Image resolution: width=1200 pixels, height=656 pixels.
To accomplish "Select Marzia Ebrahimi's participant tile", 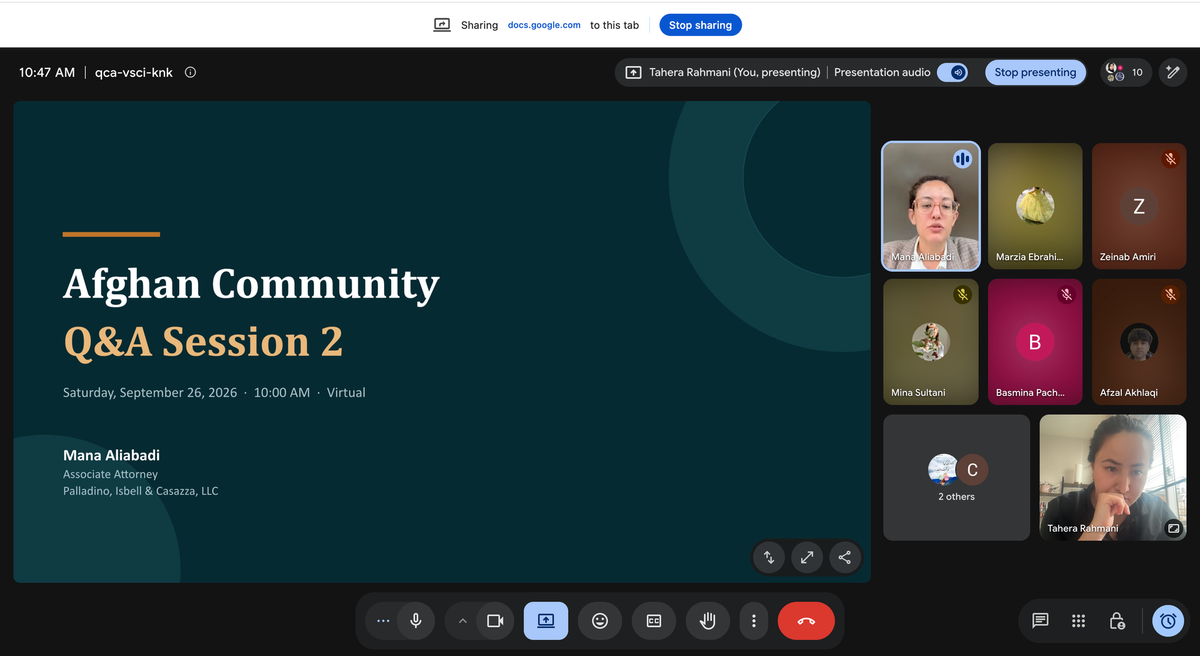I will (x=1035, y=206).
